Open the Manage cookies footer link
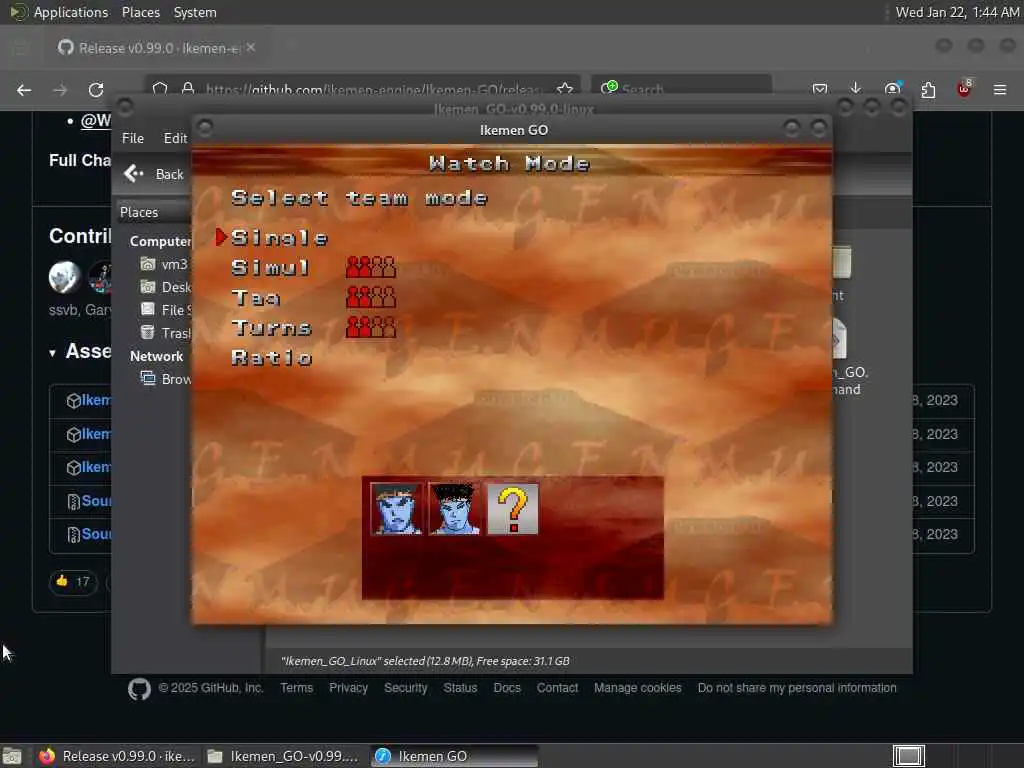The height and width of the screenshot is (768, 1024). tap(637, 688)
